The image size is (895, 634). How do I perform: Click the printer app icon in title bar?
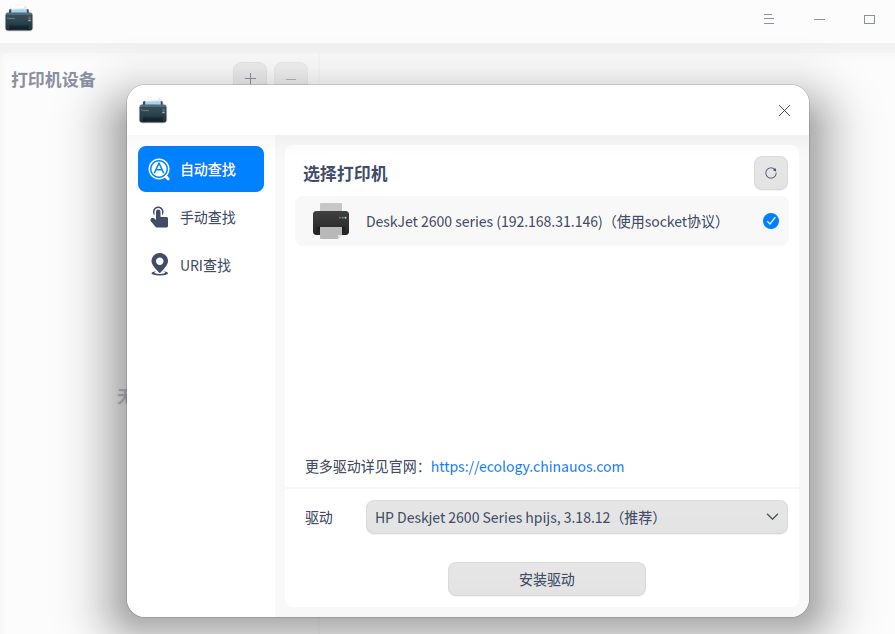[19, 19]
